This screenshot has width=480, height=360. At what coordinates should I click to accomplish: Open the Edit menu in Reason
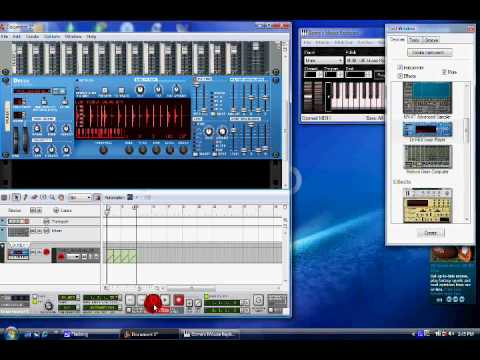pos(17,36)
